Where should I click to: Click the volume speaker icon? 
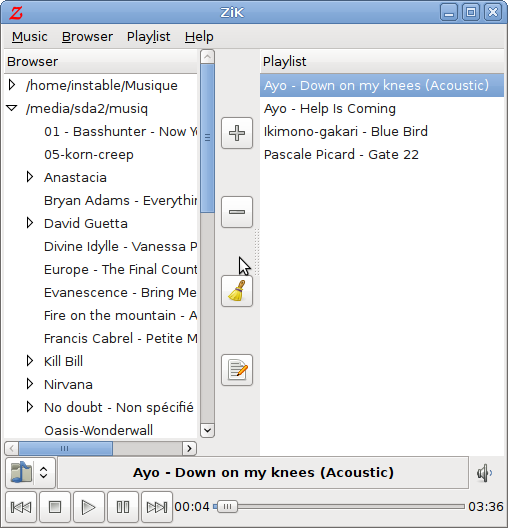485,473
